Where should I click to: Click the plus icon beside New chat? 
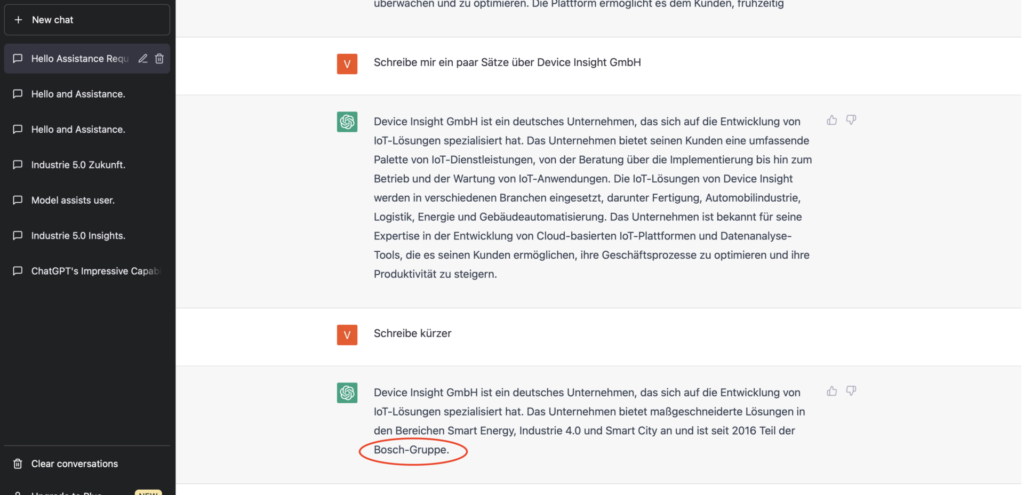point(18,20)
